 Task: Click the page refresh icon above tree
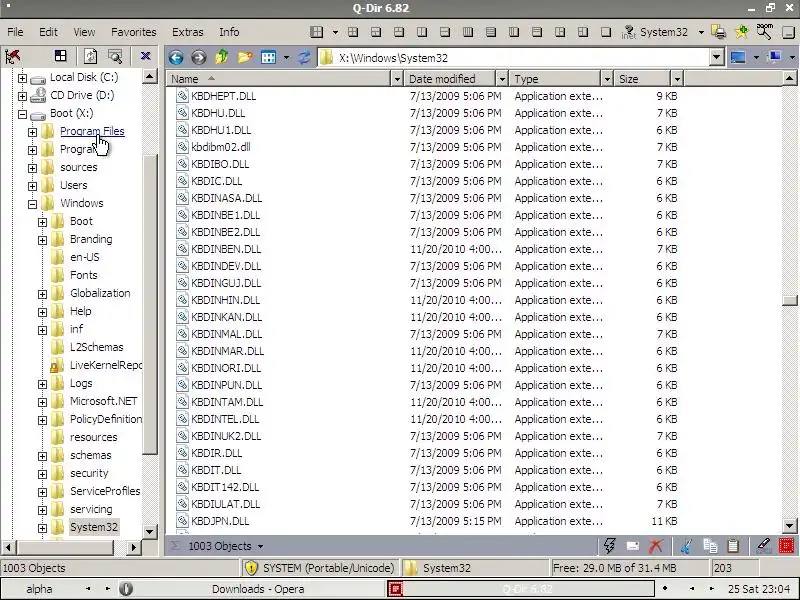[x=90, y=56]
